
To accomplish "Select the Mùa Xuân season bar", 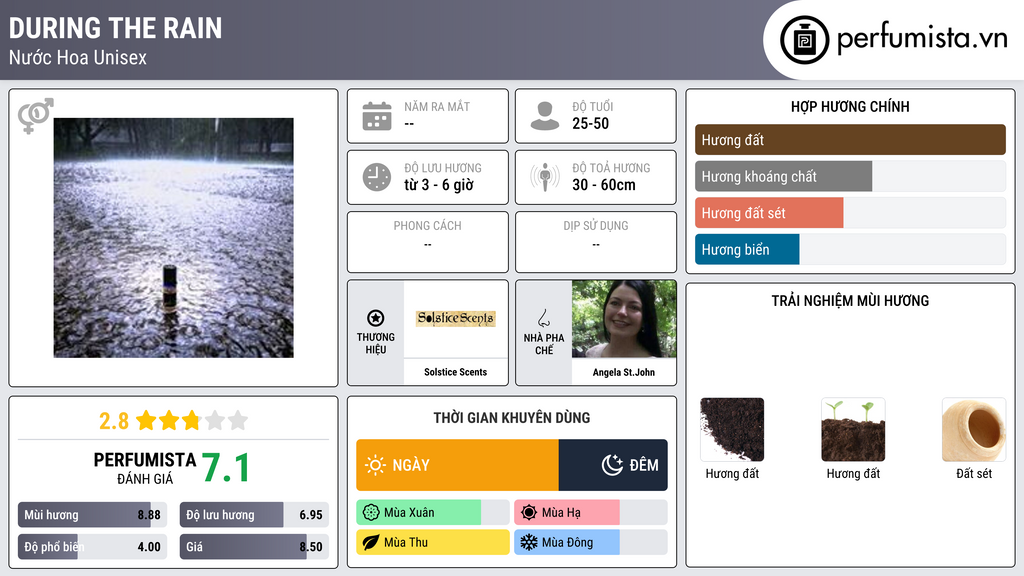I will [x=432, y=513].
